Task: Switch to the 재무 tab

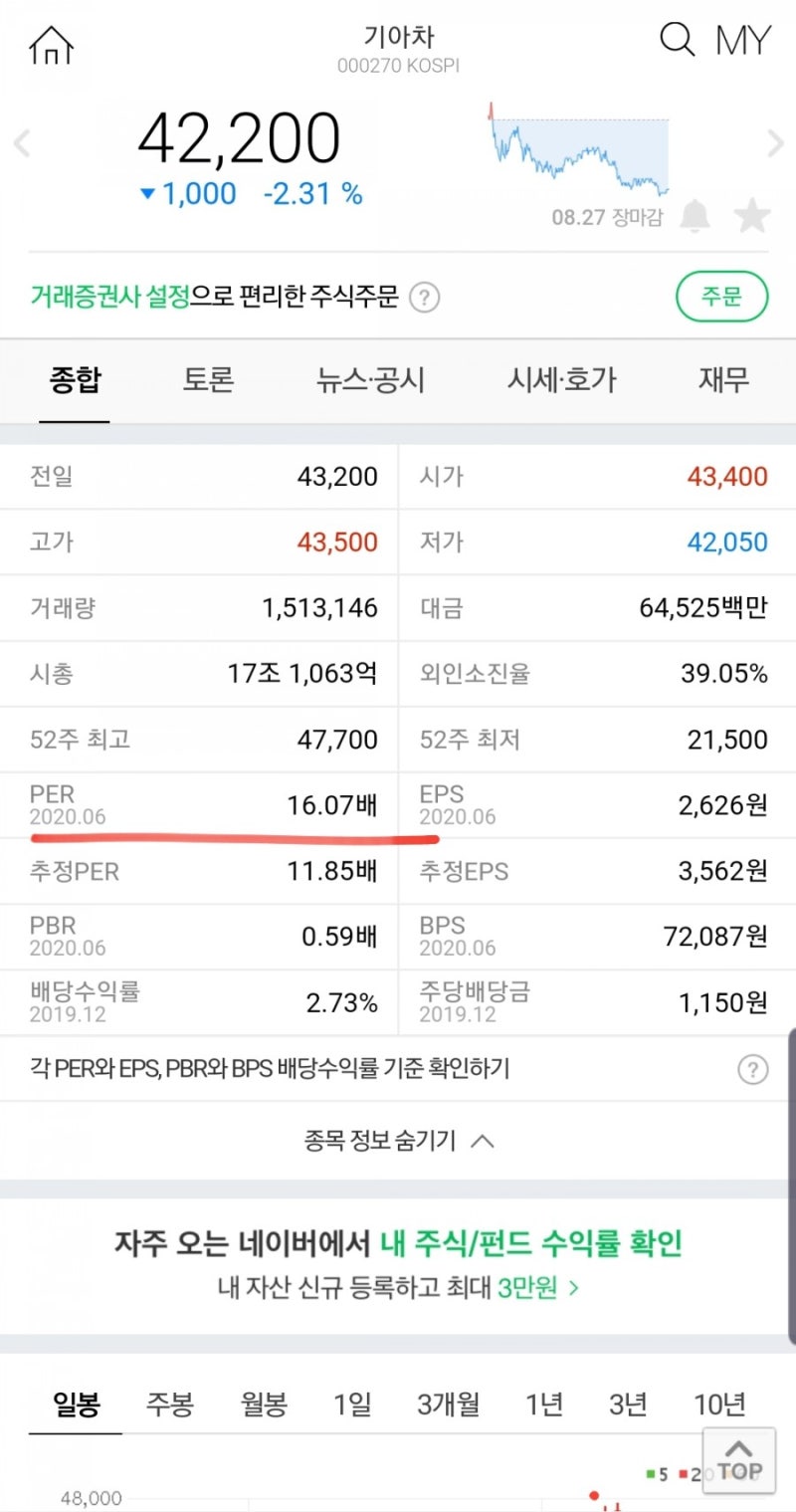Action: pos(723,381)
